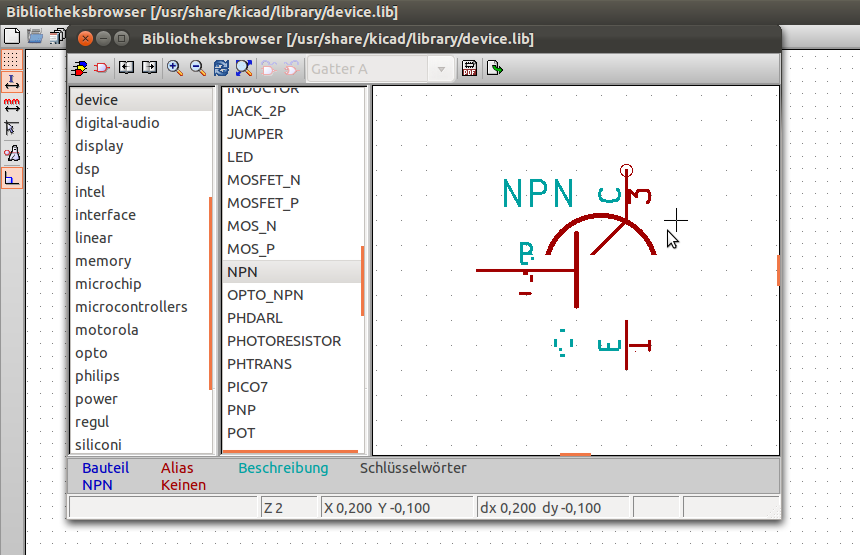Choose PICO7 component

[x=292, y=387]
